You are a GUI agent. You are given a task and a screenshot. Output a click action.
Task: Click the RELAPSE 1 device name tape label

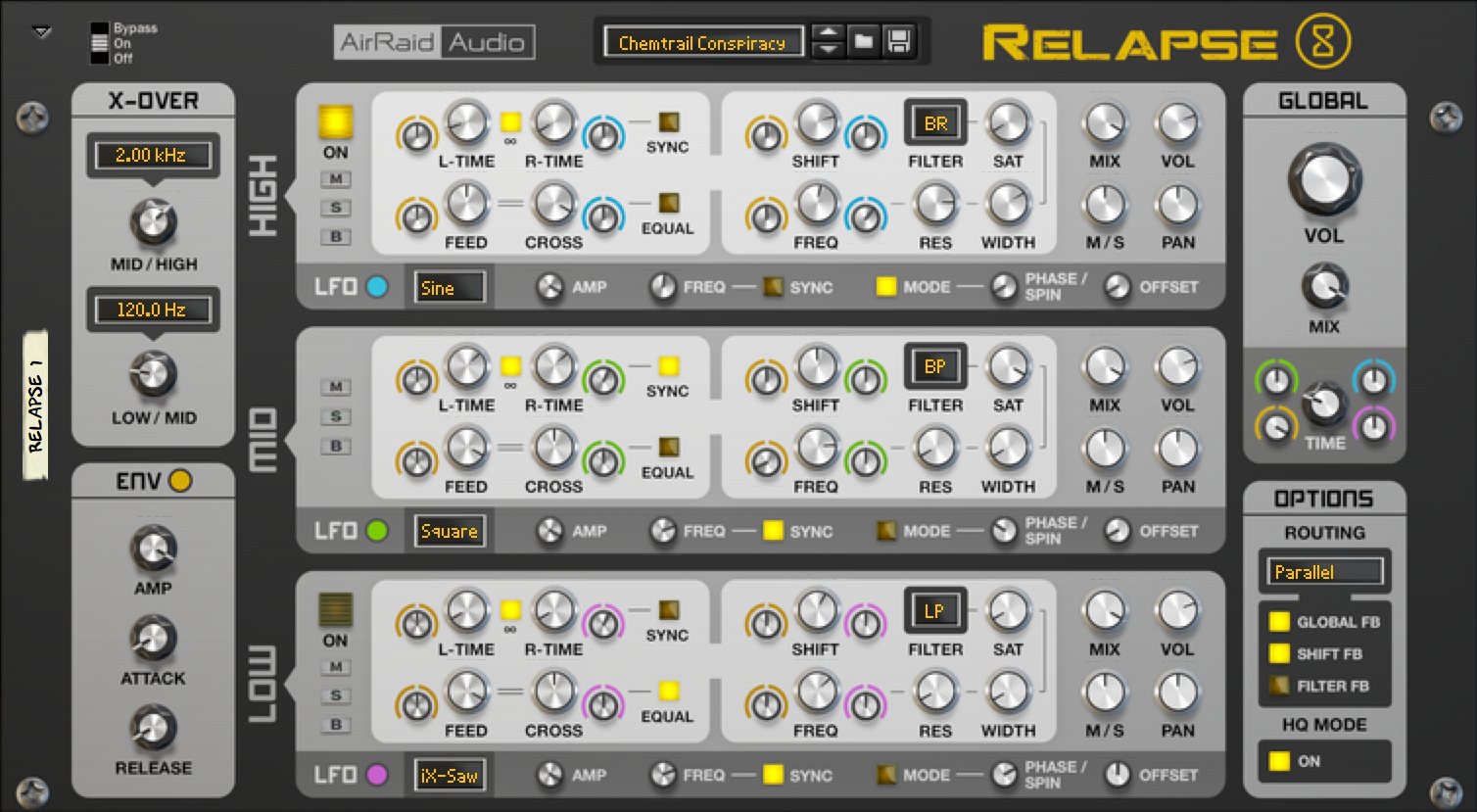pos(36,406)
